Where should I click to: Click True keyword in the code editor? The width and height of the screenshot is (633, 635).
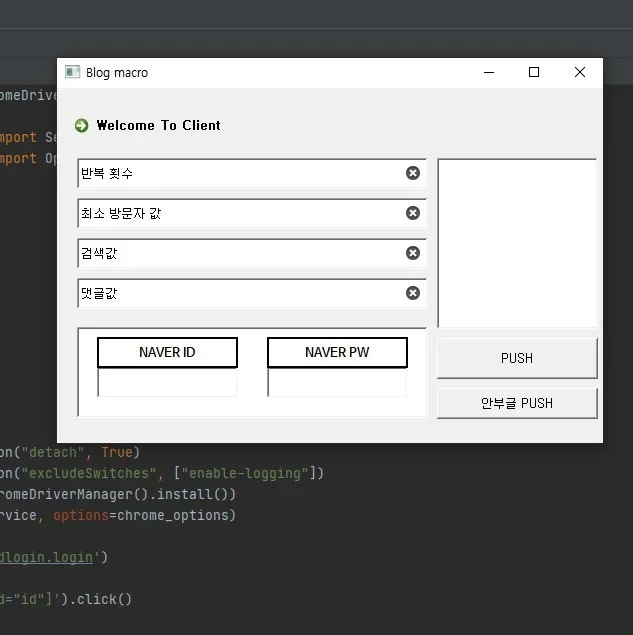click(x=117, y=452)
